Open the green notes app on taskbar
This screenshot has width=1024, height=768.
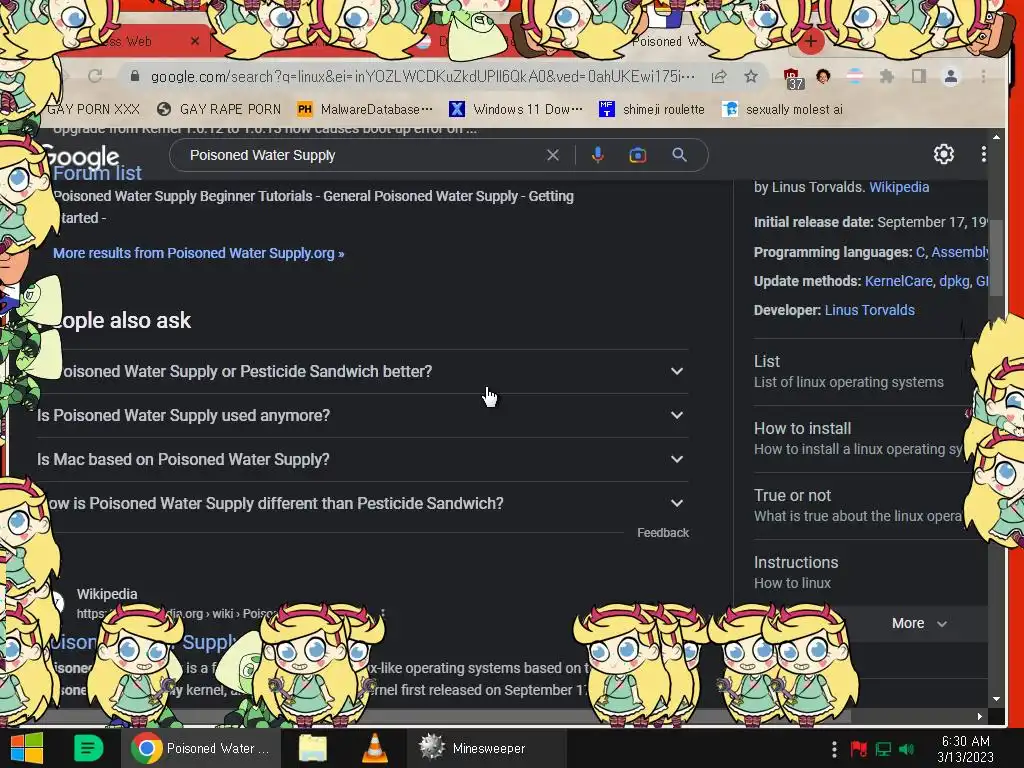click(x=88, y=748)
